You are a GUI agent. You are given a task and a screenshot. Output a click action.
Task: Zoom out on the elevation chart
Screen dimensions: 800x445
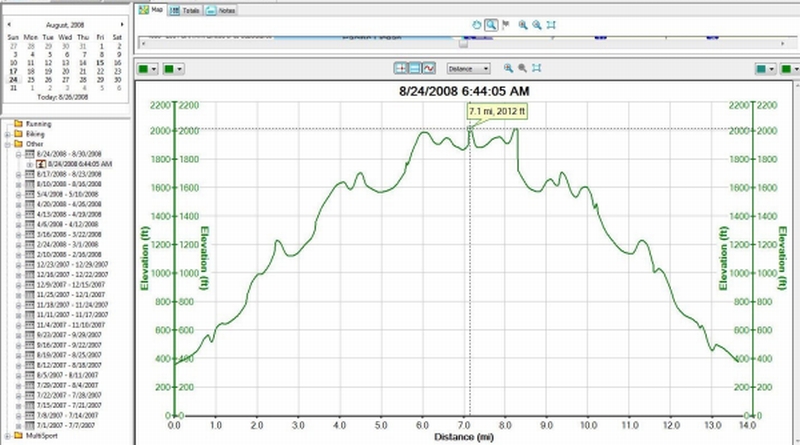522,68
